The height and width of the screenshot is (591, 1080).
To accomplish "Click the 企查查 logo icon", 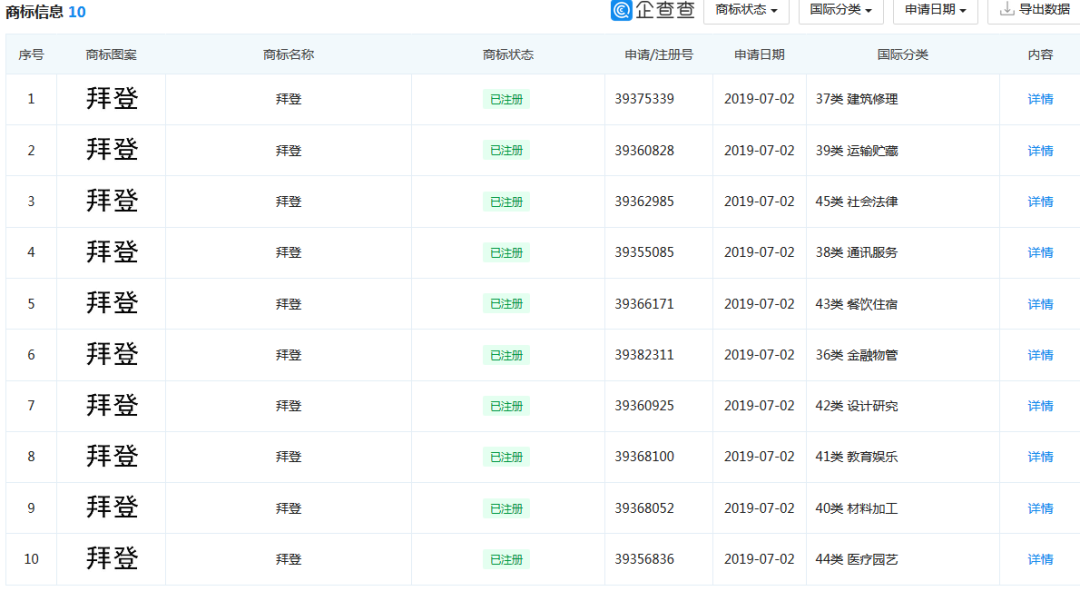I will tap(622, 10).
